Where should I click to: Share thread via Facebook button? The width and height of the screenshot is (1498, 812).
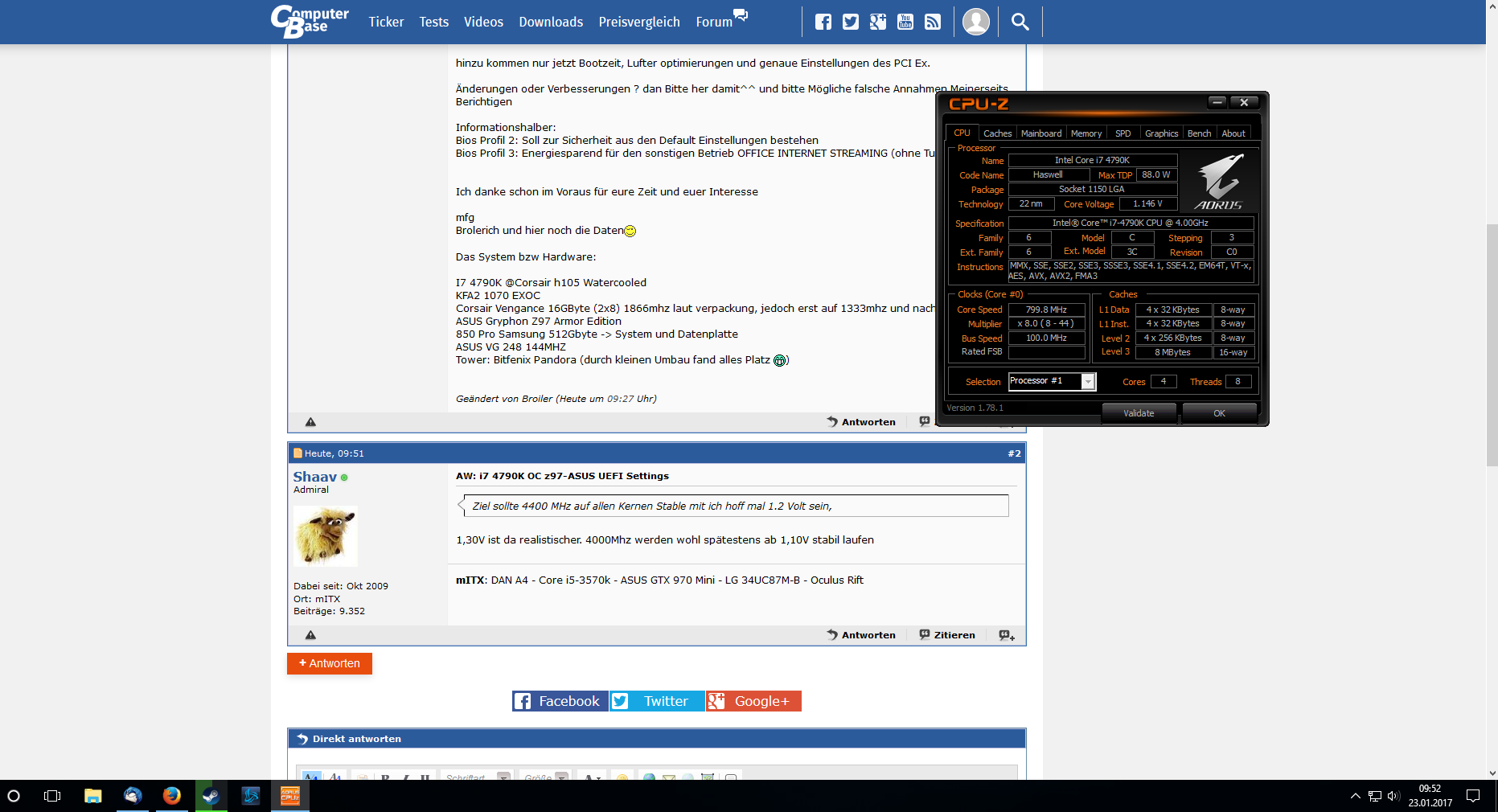pyautogui.click(x=560, y=701)
